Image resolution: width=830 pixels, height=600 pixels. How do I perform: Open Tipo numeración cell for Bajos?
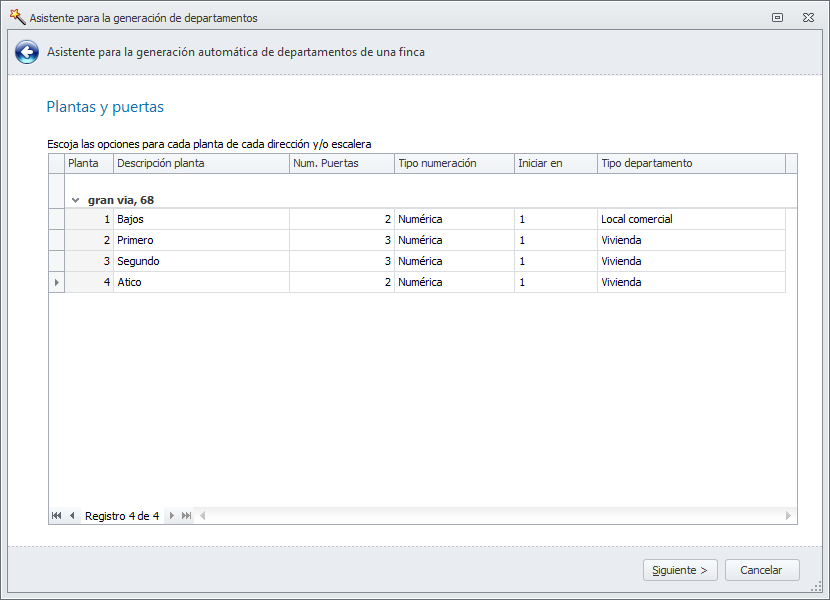tap(454, 219)
